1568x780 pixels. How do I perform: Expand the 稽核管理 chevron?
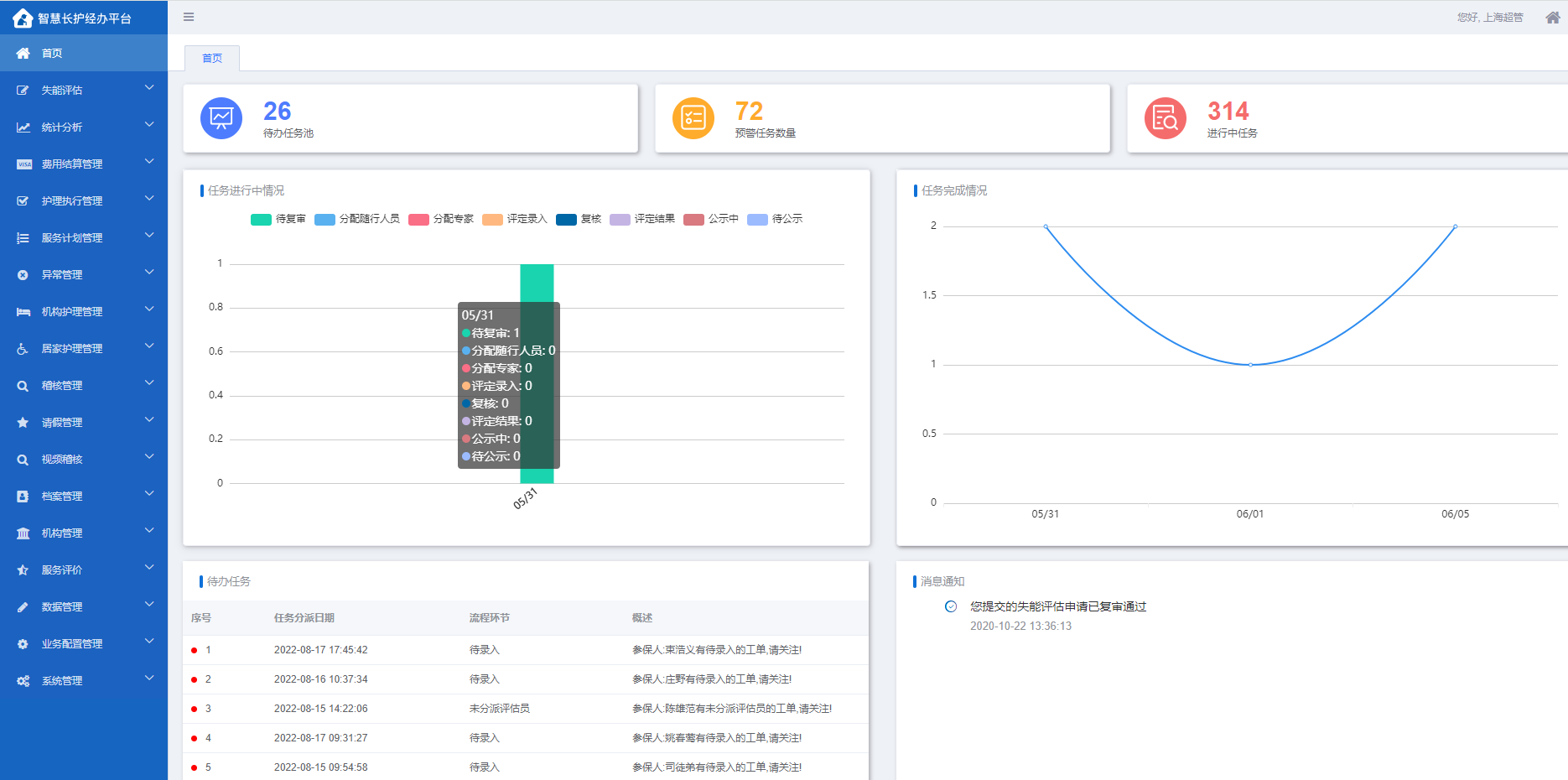[x=149, y=382]
